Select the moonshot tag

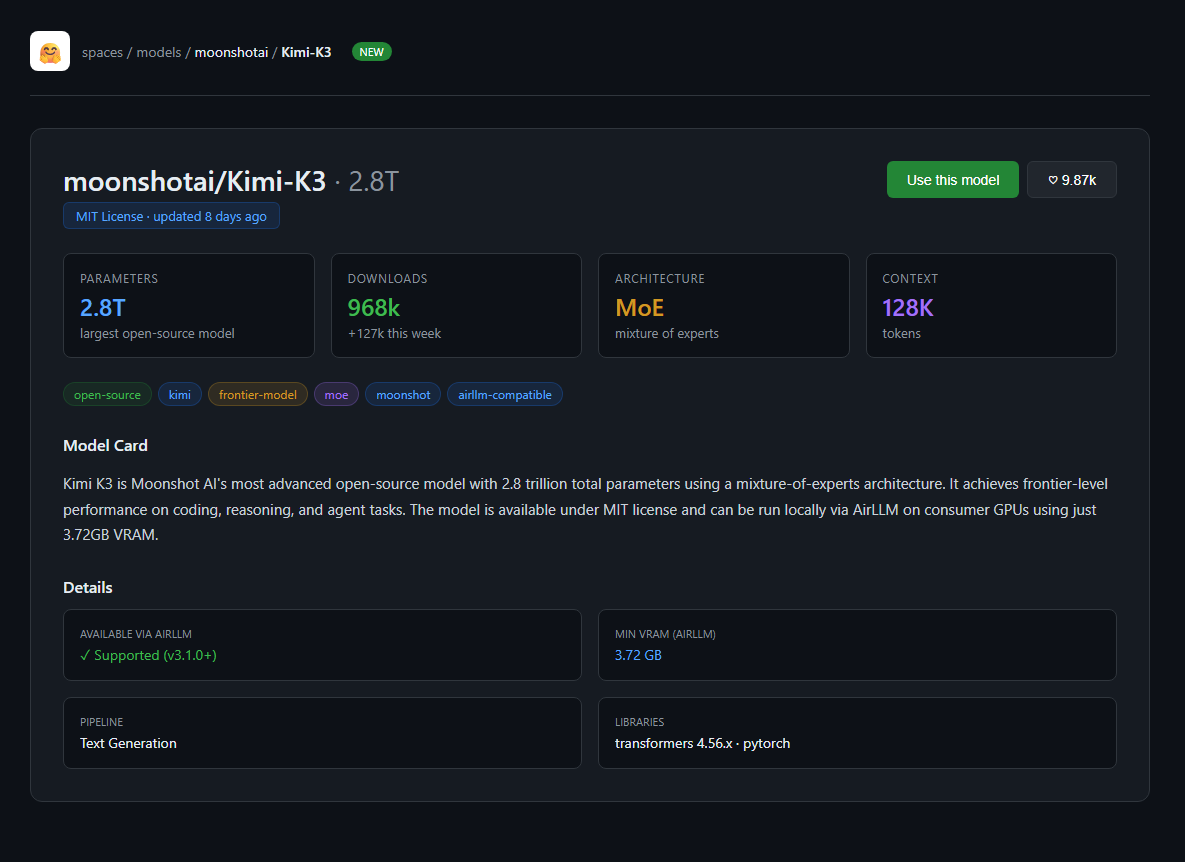[403, 394]
